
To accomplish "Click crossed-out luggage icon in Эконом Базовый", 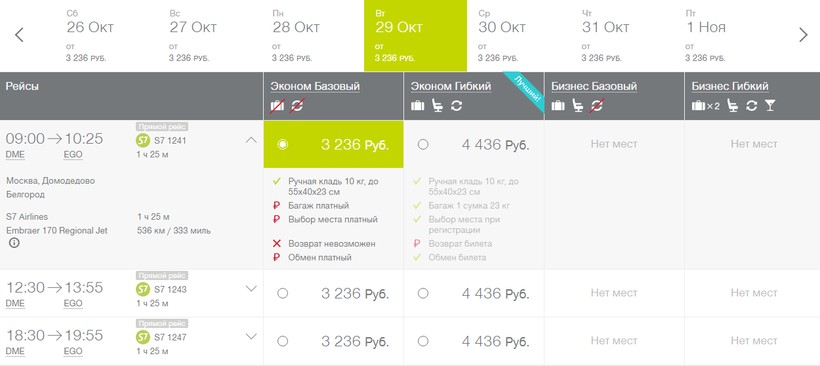I will coord(277,106).
